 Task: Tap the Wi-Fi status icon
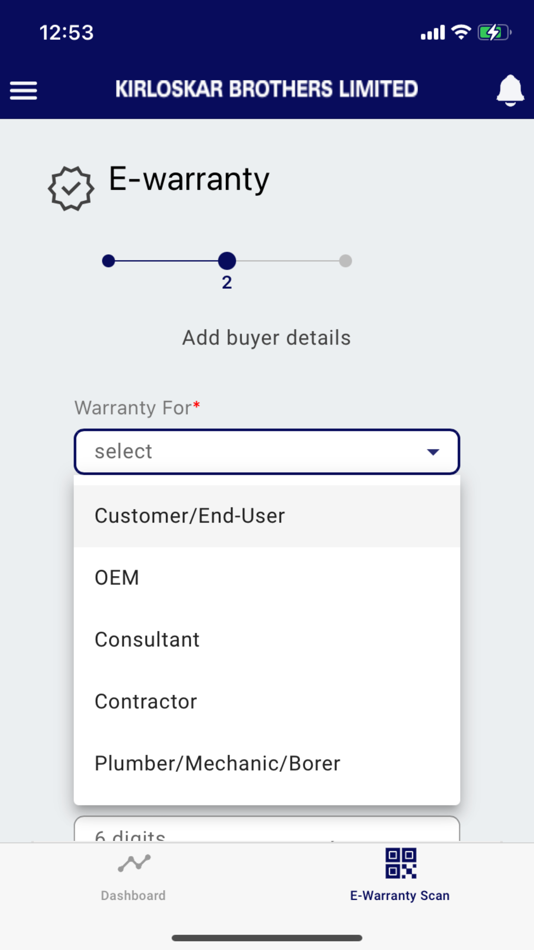point(461,33)
